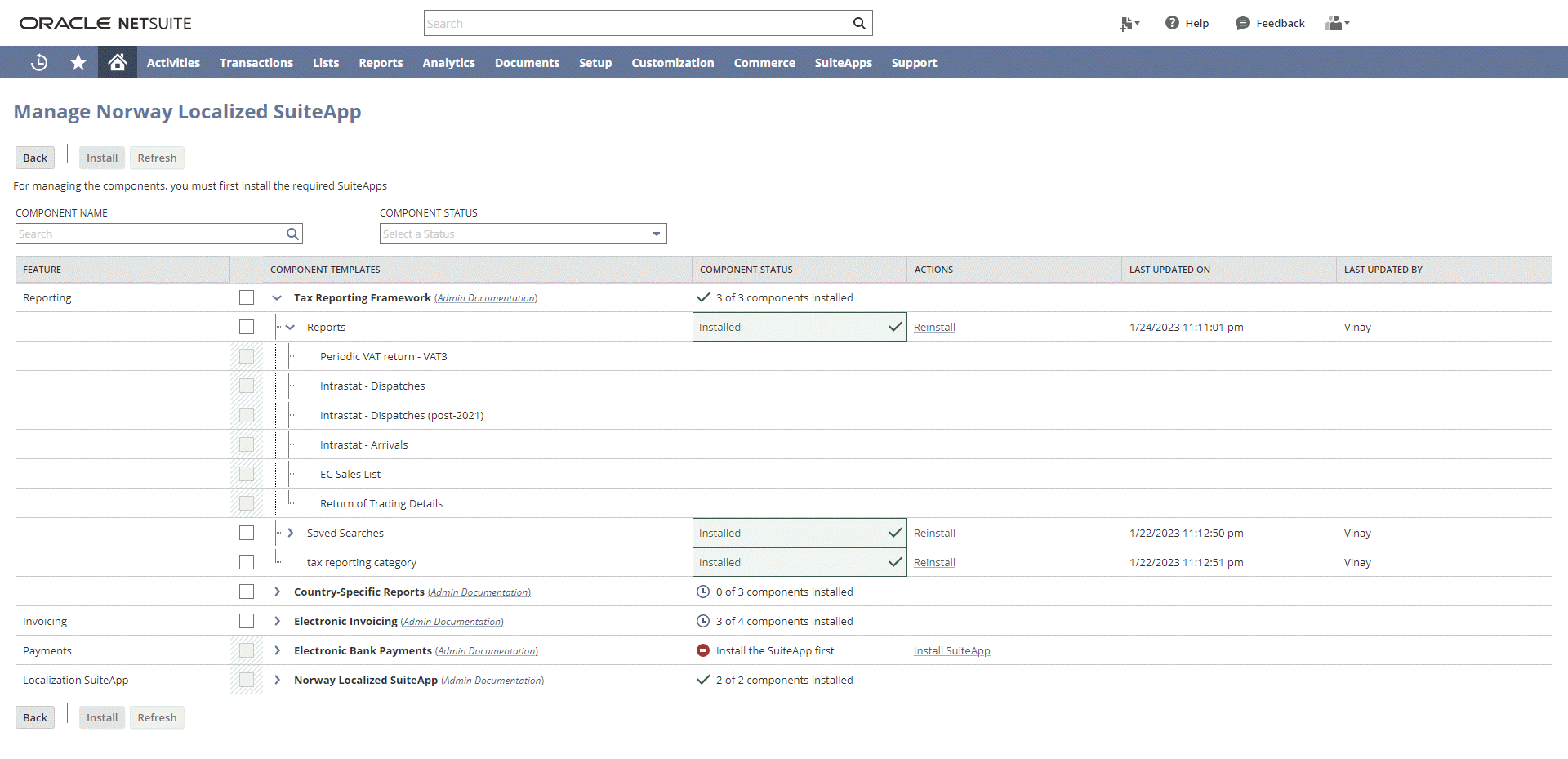The width and height of the screenshot is (1568, 759).
Task: Click the bottom Refresh button
Action: point(157,717)
